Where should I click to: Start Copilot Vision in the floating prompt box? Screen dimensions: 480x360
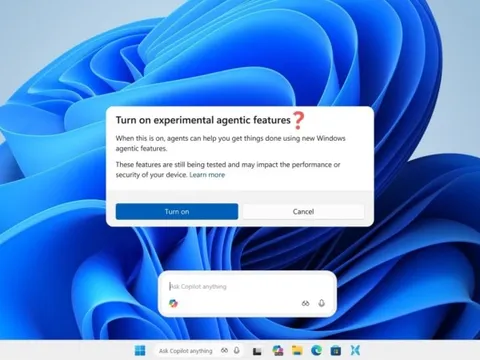(x=305, y=303)
